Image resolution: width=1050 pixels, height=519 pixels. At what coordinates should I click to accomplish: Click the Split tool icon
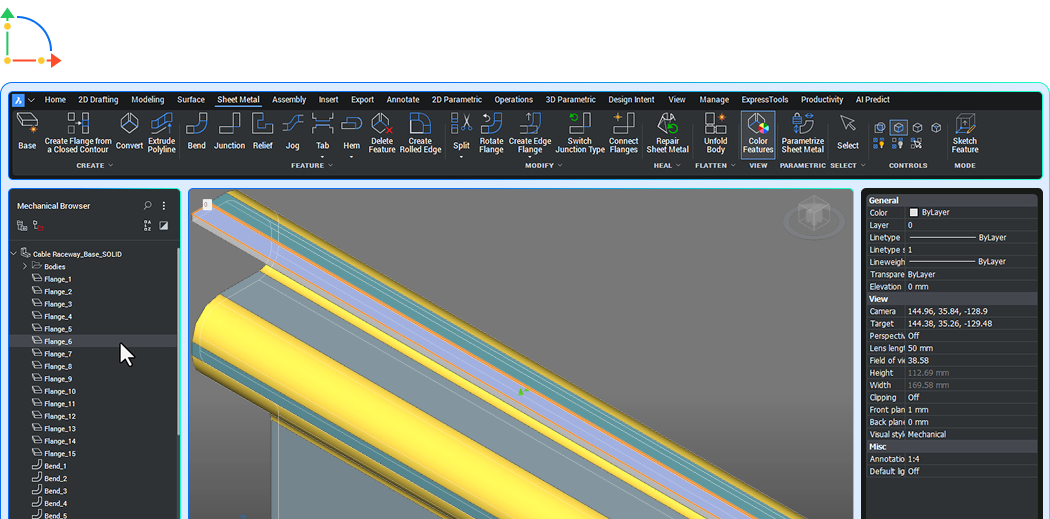tap(461, 123)
